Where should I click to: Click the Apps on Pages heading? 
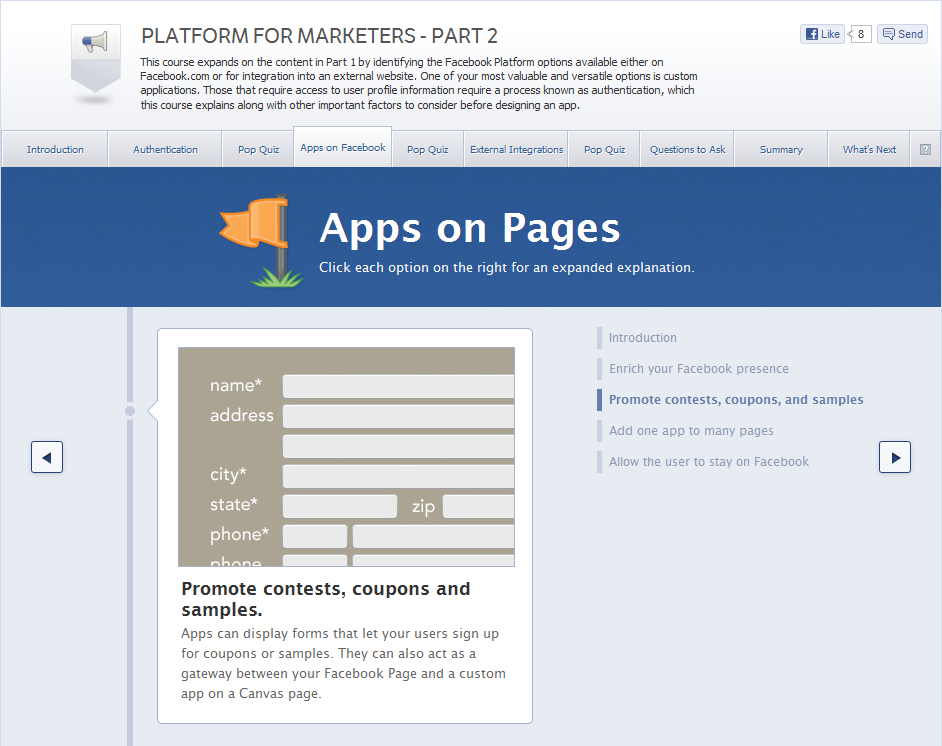pyautogui.click(x=469, y=229)
